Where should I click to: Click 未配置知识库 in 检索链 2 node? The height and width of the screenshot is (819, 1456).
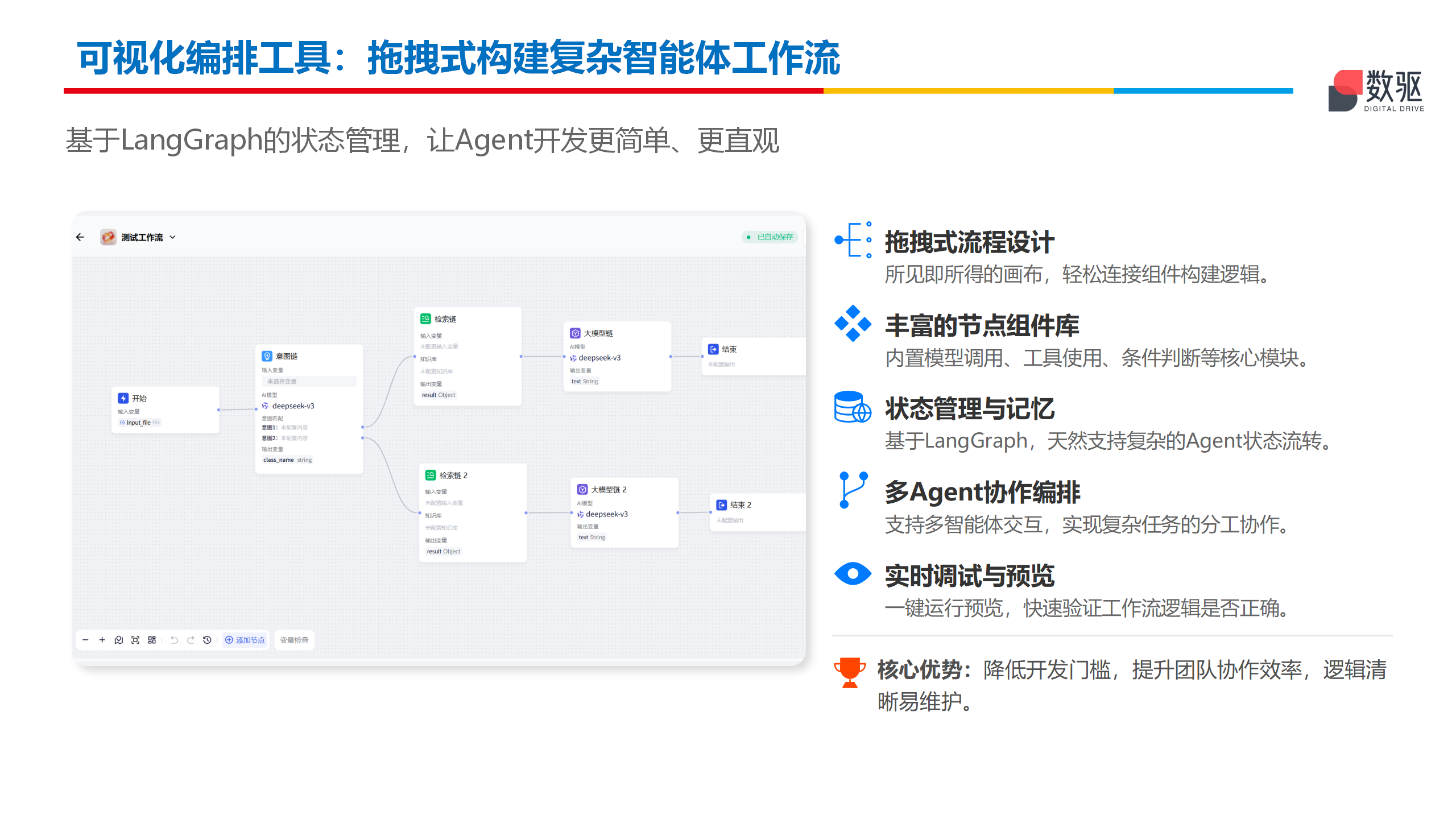tap(442, 528)
